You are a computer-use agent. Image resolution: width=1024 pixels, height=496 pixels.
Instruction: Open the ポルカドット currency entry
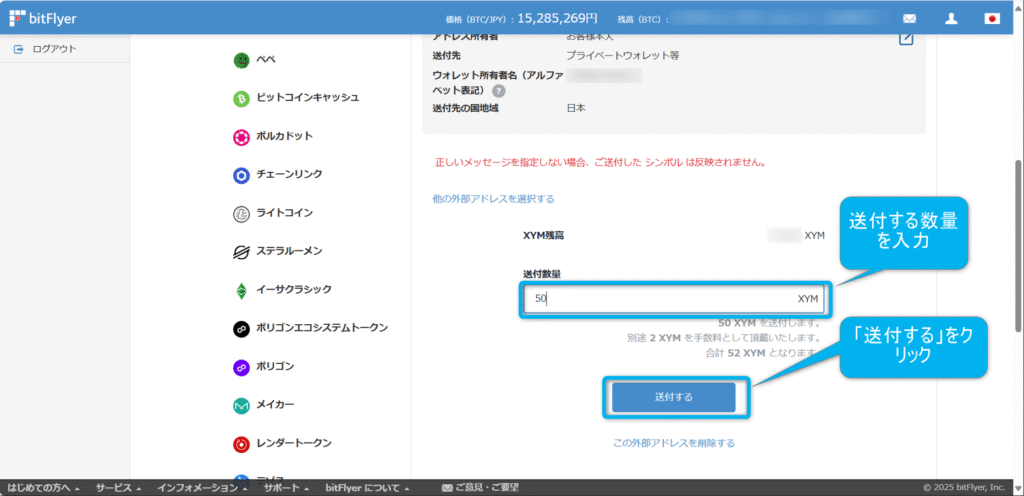tap(285, 136)
